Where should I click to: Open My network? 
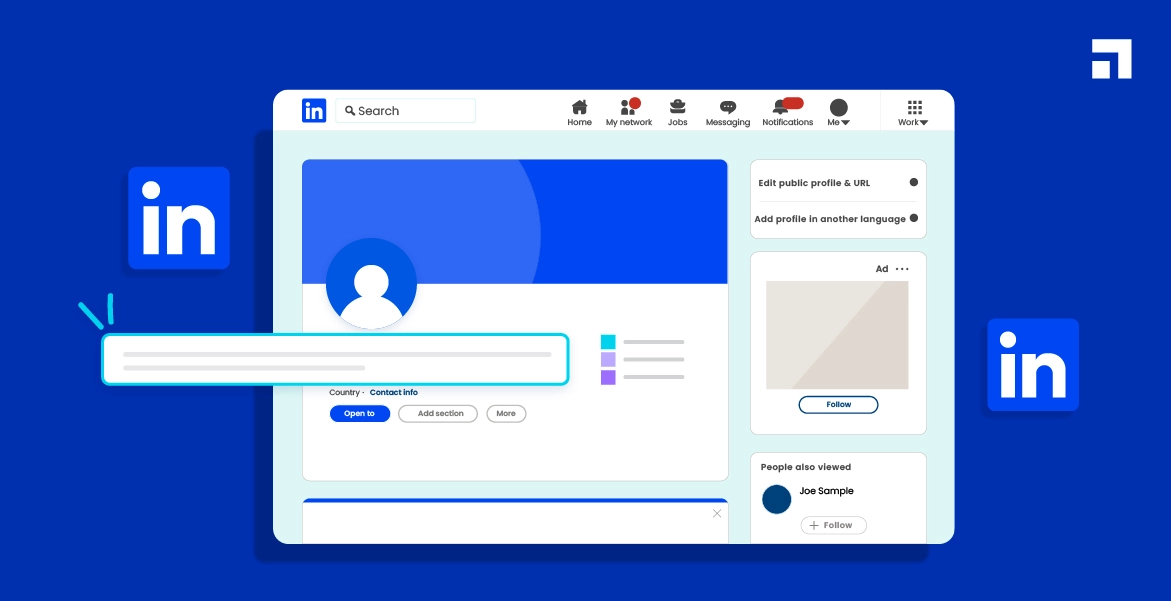(629, 113)
